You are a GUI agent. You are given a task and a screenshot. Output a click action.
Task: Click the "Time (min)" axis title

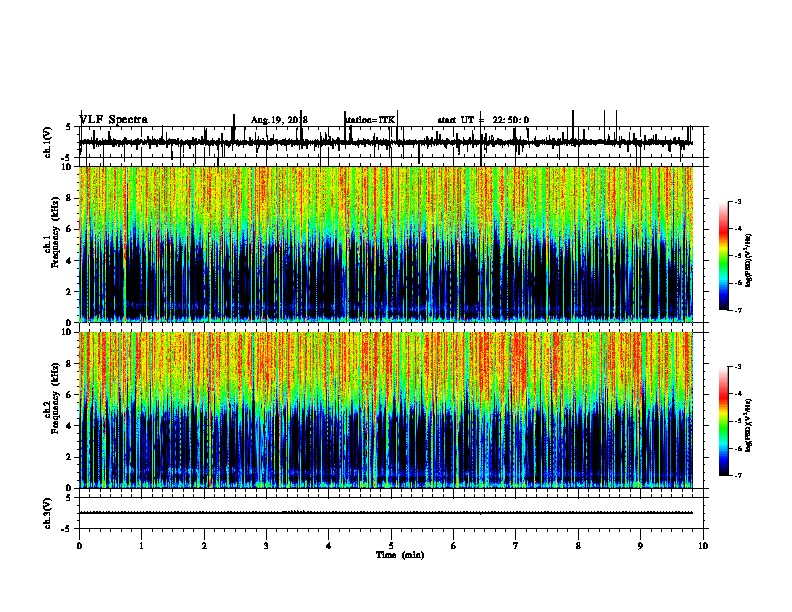coord(400,555)
